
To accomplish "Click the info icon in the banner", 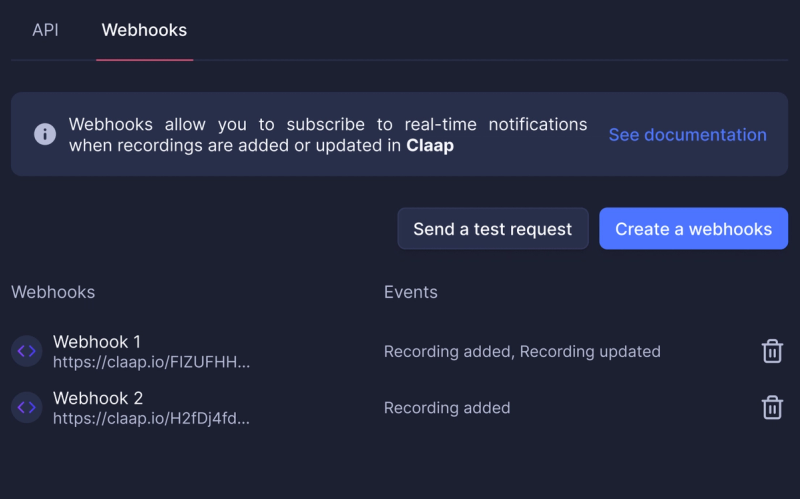I will pyautogui.click(x=45, y=134).
